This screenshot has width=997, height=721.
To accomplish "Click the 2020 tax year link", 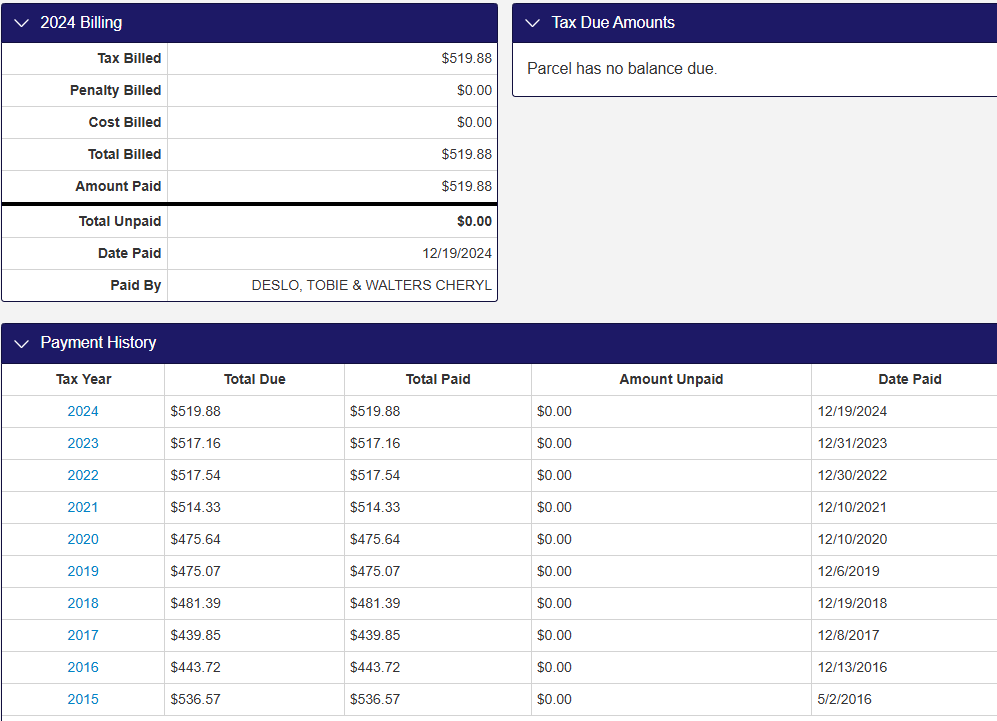I will [x=83, y=539].
